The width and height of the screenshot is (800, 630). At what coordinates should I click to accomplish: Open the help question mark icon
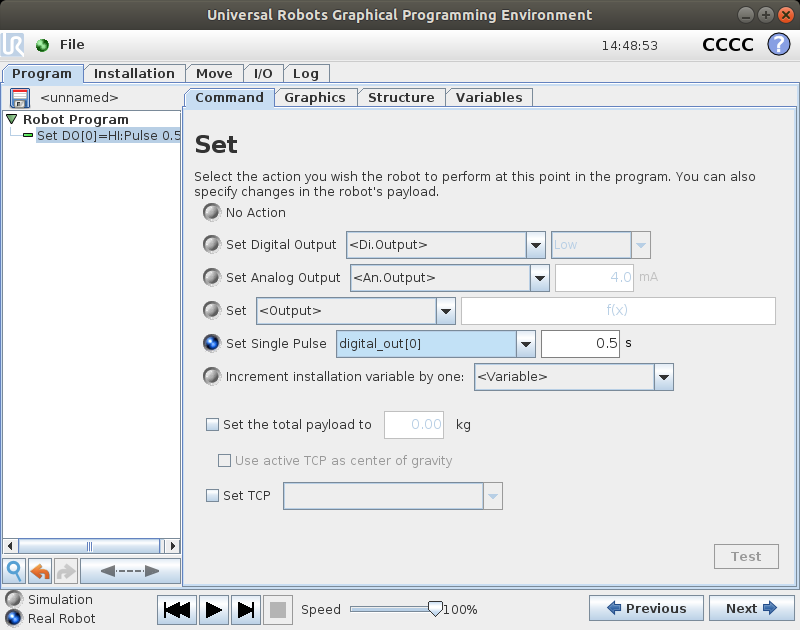(x=778, y=45)
